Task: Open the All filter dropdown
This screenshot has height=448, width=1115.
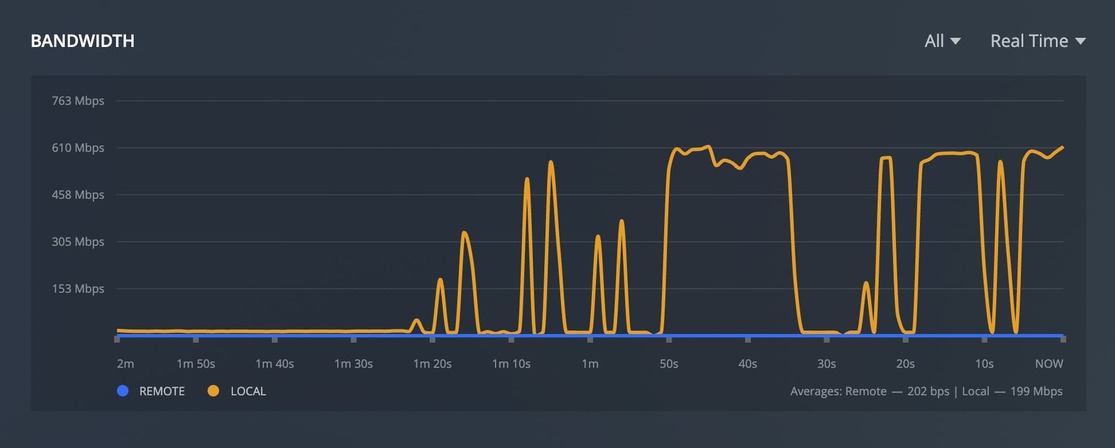Action: point(942,41)
